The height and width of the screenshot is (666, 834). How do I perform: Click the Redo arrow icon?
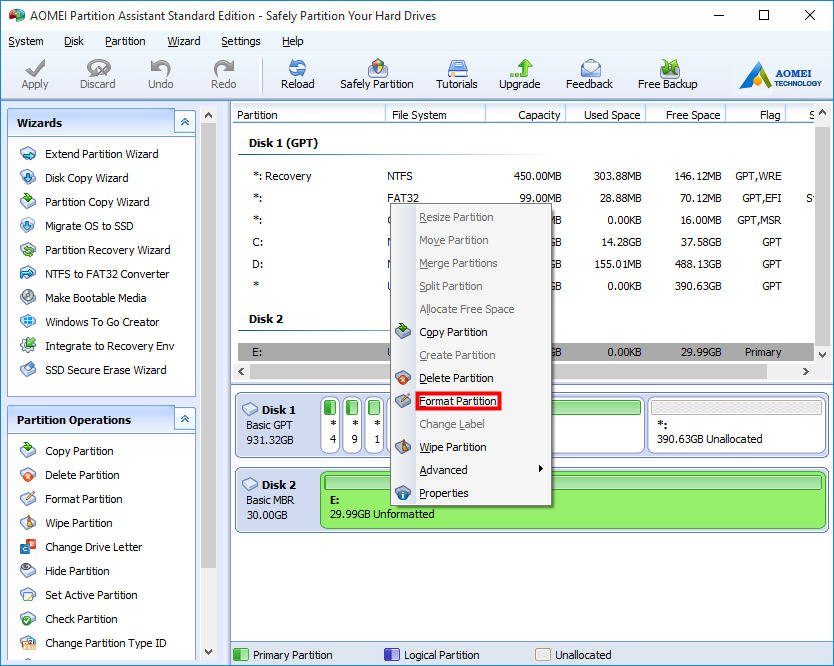223,68
